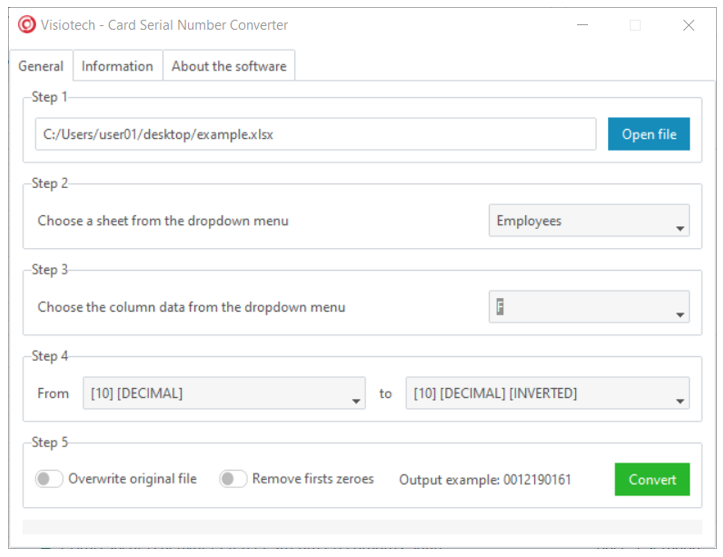Screen dimensions: 723x557
Task: Toggle Overwrite original file switch
Action: pos(49,479)
